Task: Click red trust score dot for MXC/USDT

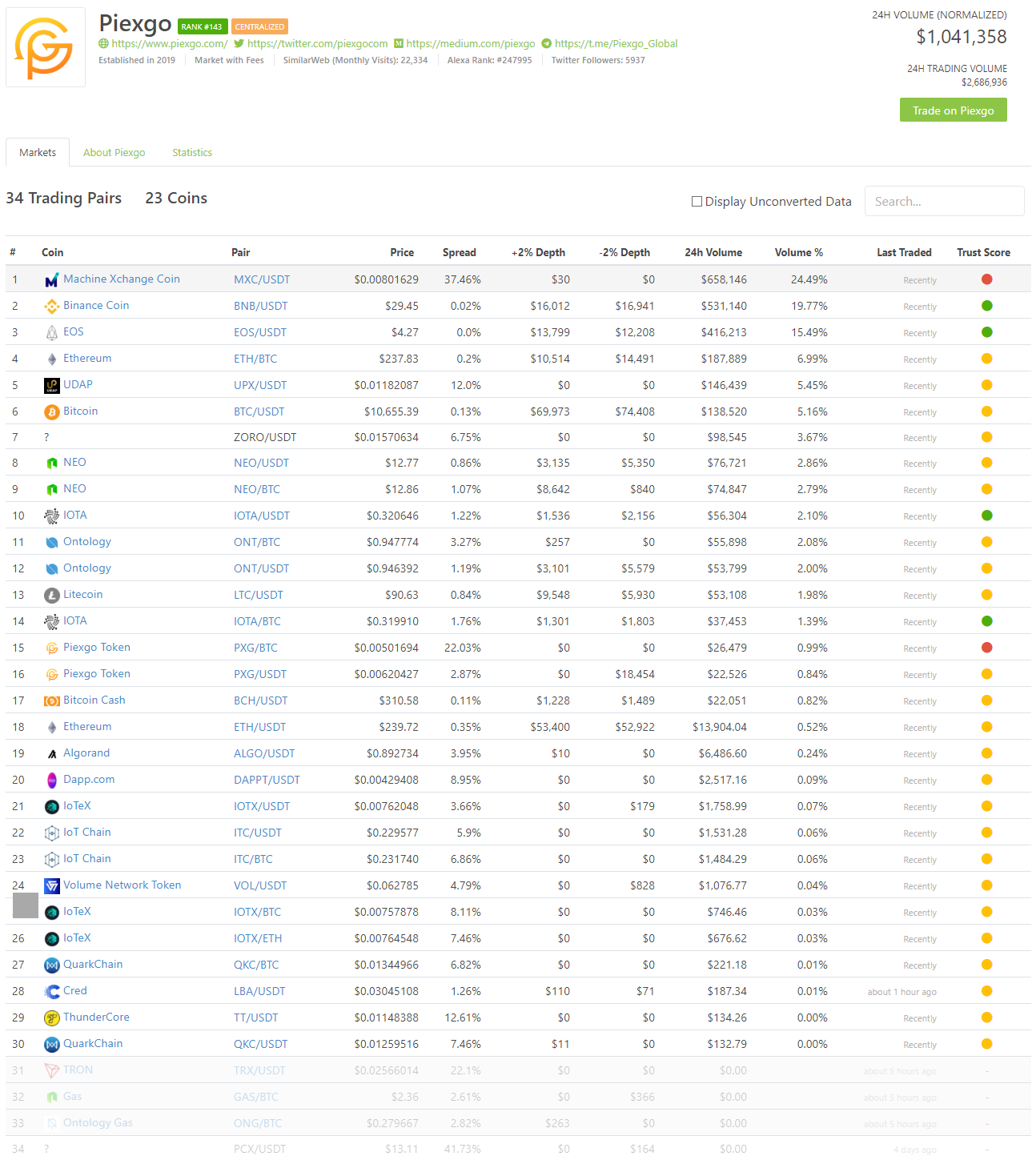Action: pyautogui.click(x=986, y=279)
